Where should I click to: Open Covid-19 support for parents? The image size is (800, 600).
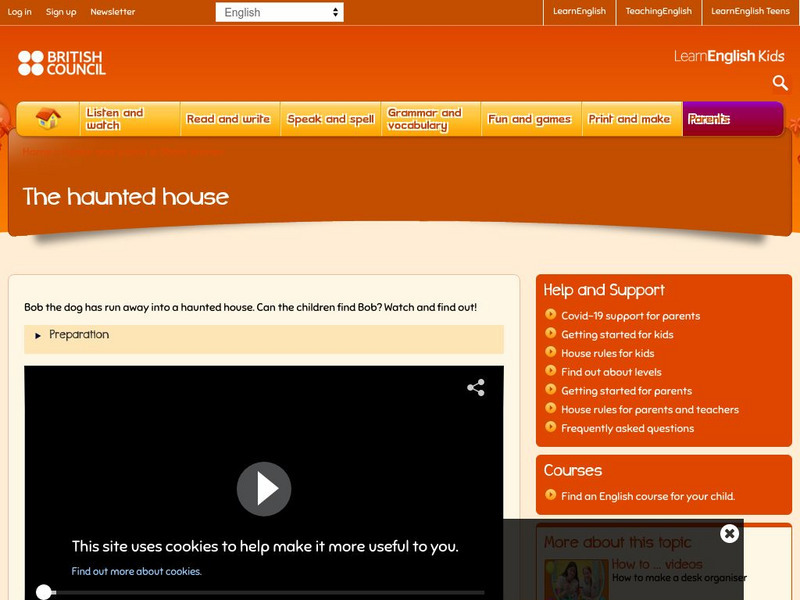click(x=631, y=316)
